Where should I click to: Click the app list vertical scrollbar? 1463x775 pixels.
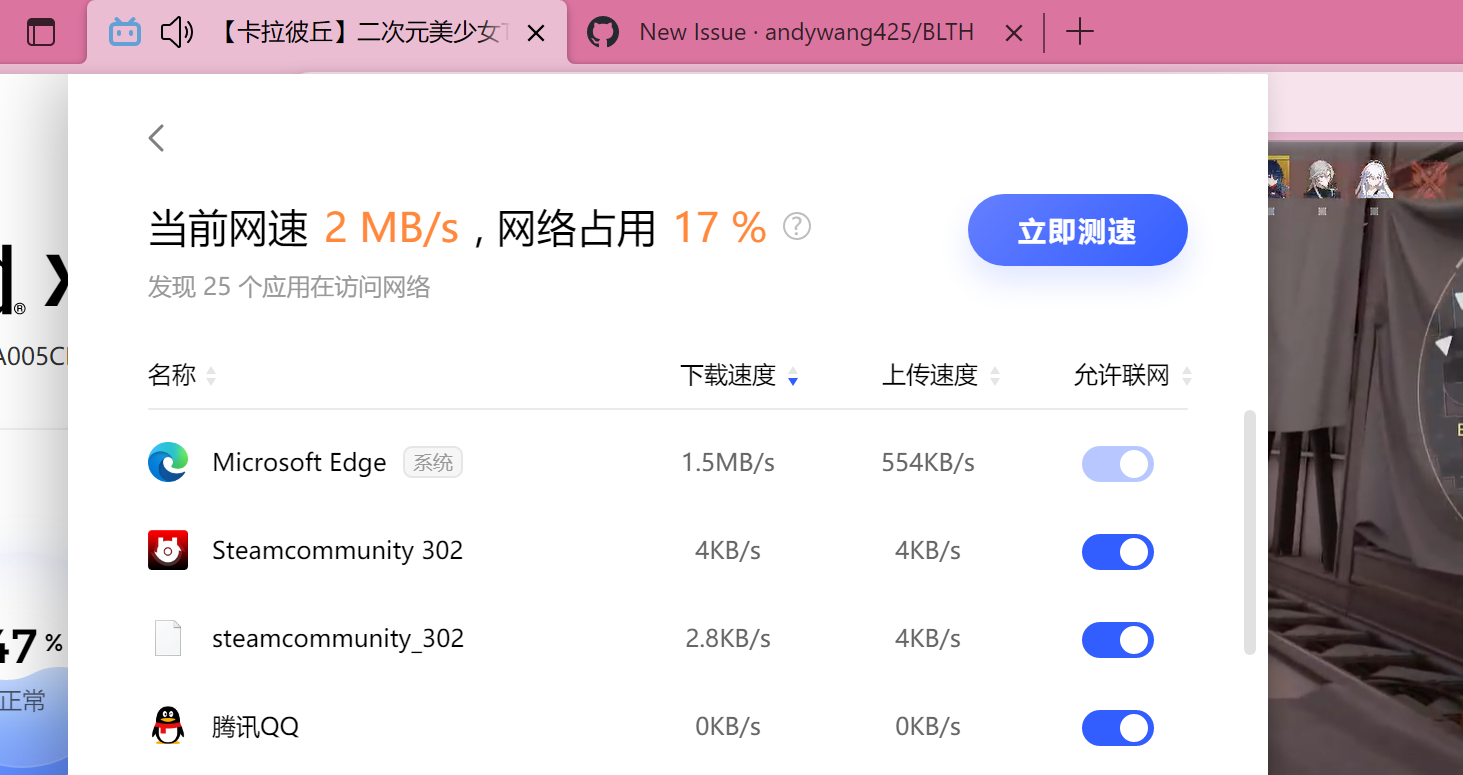[x=1249, y=532]
